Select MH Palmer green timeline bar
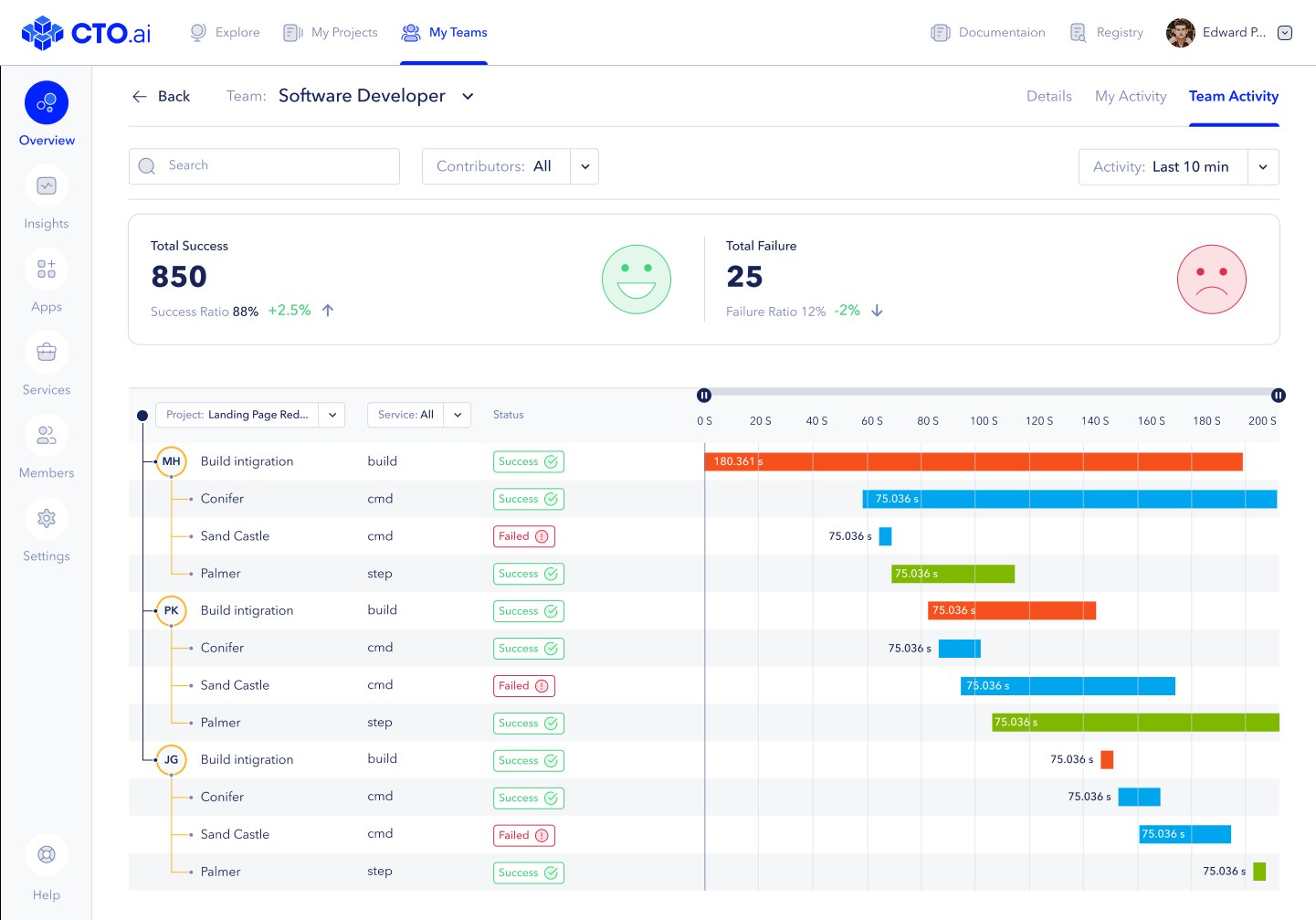Screen dimensions: 1316x920 953,574
